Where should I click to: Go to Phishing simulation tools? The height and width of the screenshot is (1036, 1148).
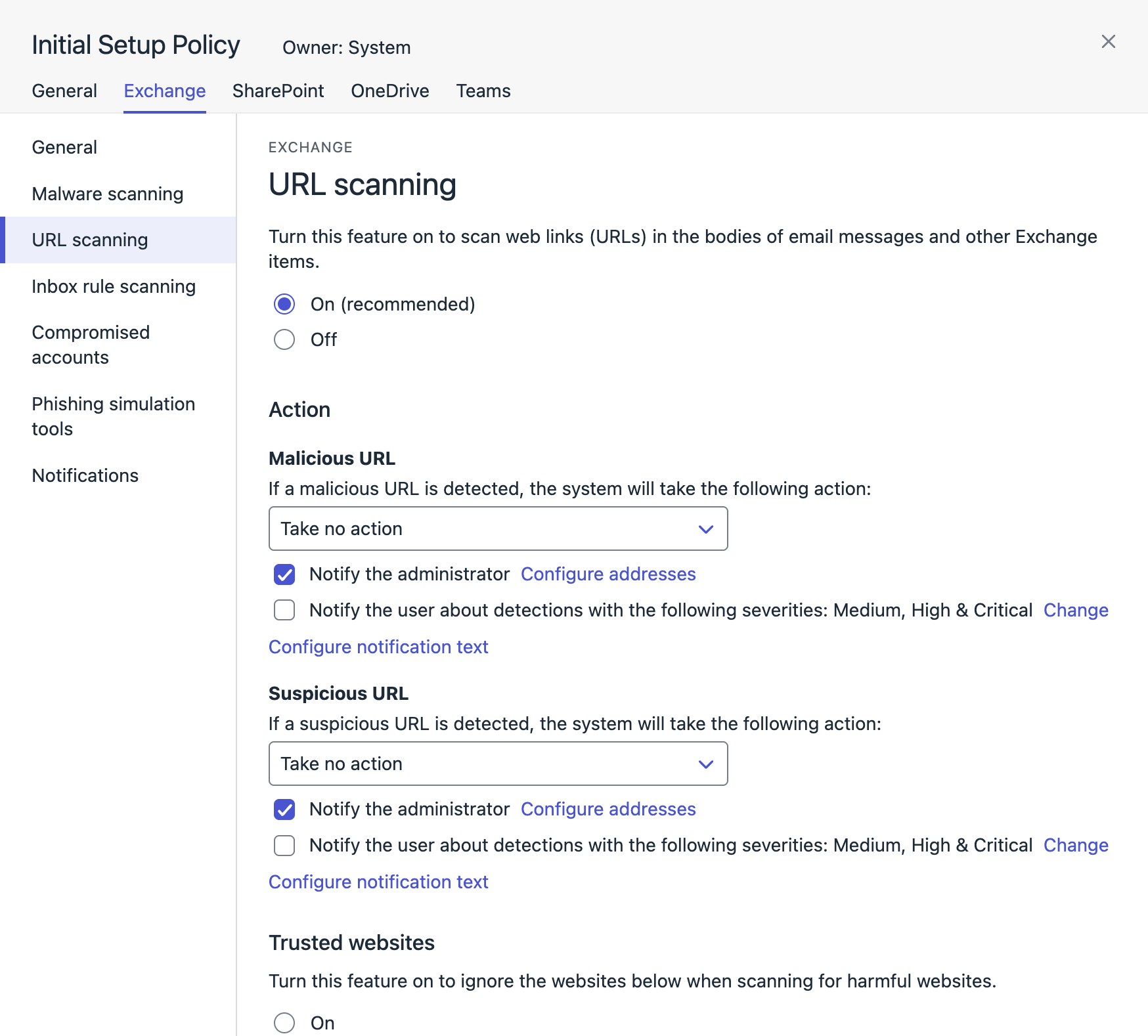pyautogui.click(x=113, y=416)
